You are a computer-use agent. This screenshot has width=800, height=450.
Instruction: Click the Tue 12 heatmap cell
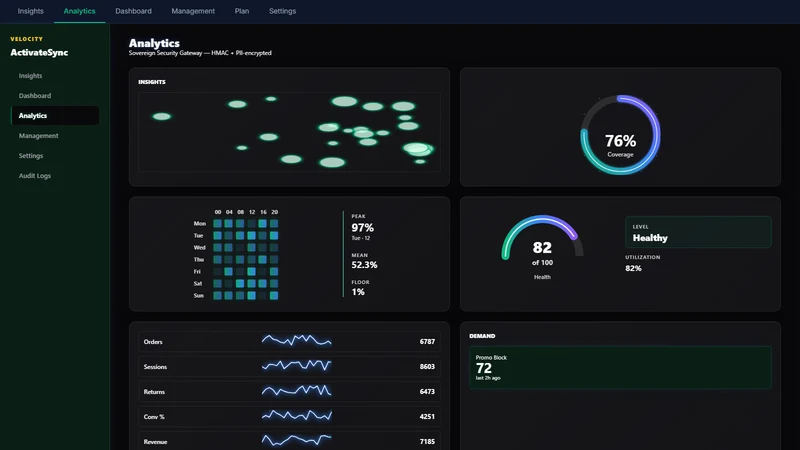[x=252, y=236]
